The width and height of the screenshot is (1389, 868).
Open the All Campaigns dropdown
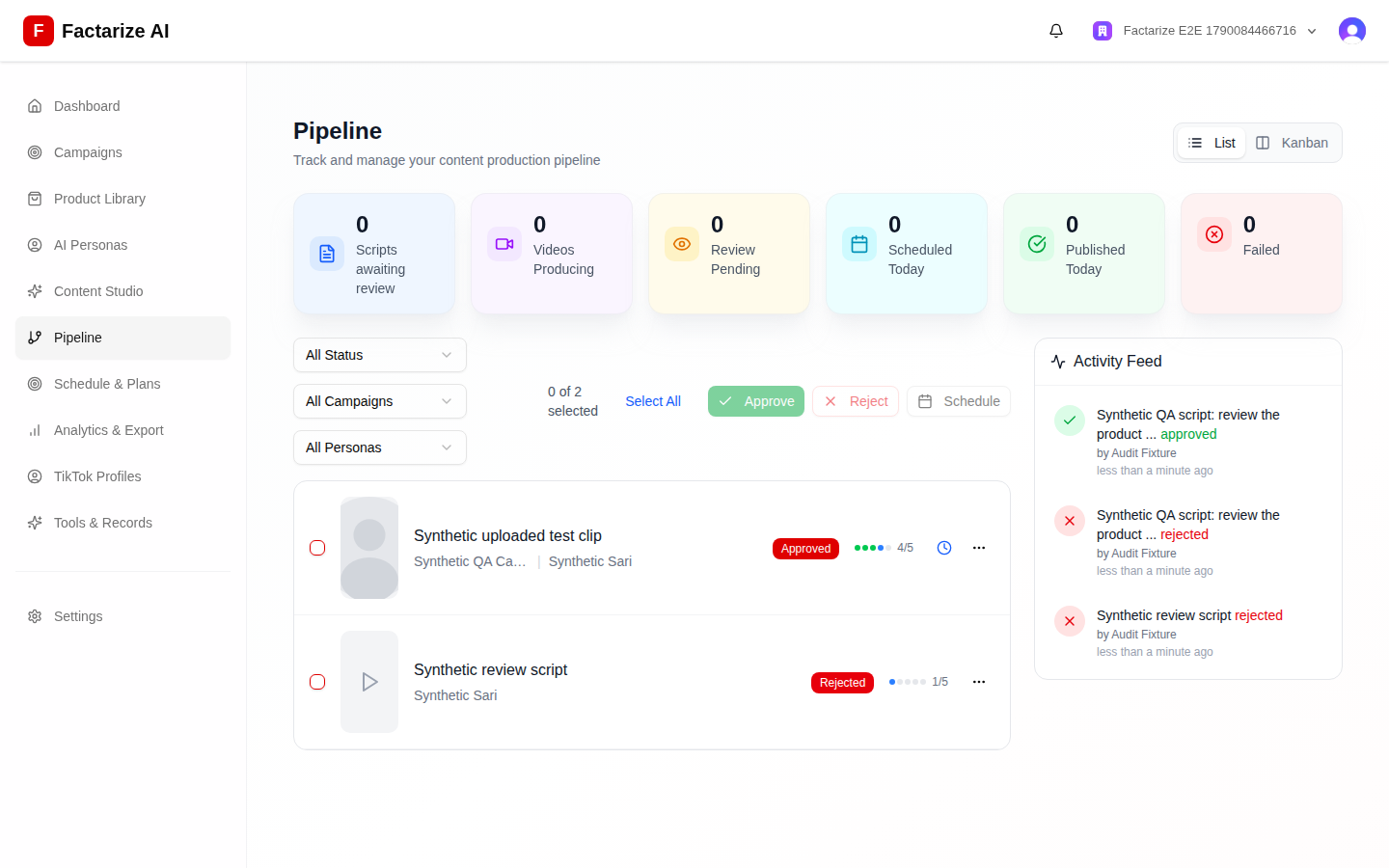[380, 401]
